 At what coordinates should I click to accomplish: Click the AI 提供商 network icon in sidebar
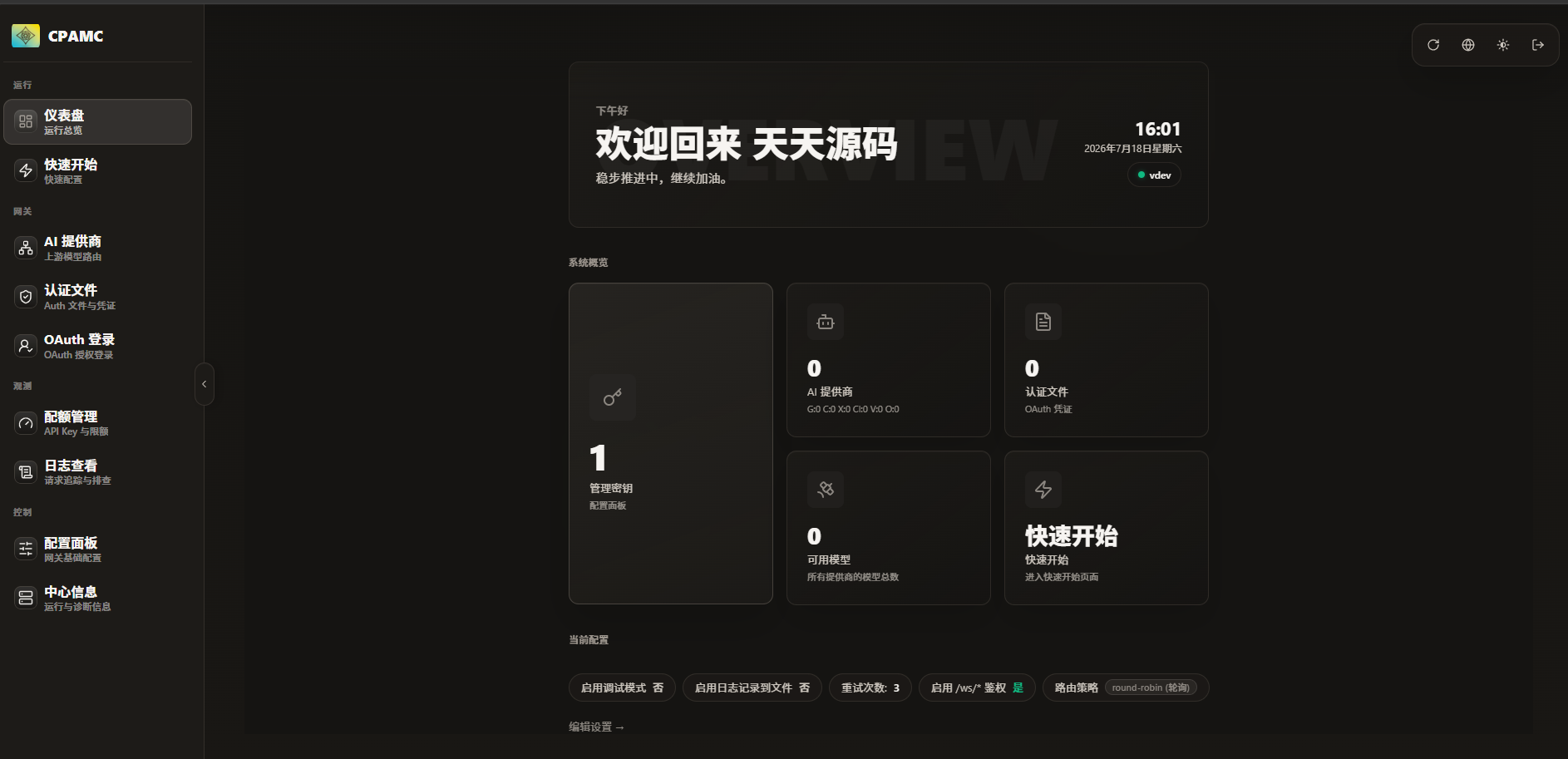(x=26, y=248)
